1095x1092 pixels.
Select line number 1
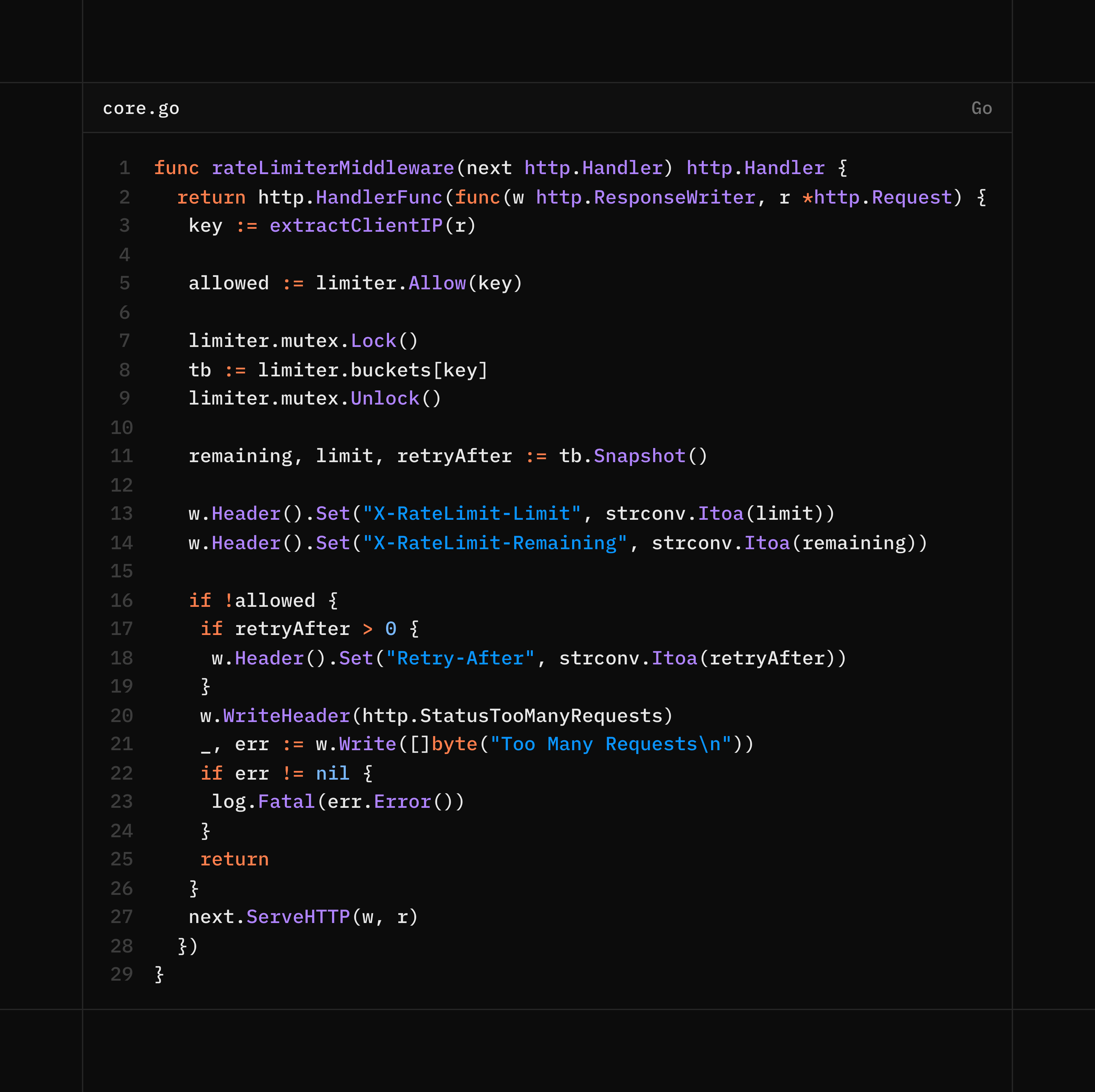125,168
